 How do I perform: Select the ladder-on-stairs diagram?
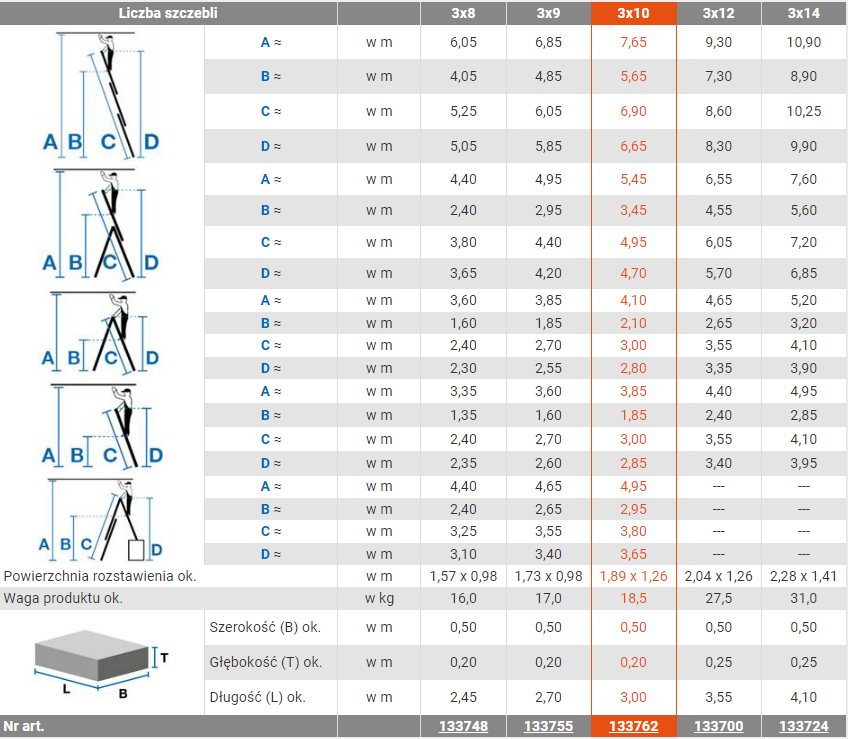pos(102,520)
